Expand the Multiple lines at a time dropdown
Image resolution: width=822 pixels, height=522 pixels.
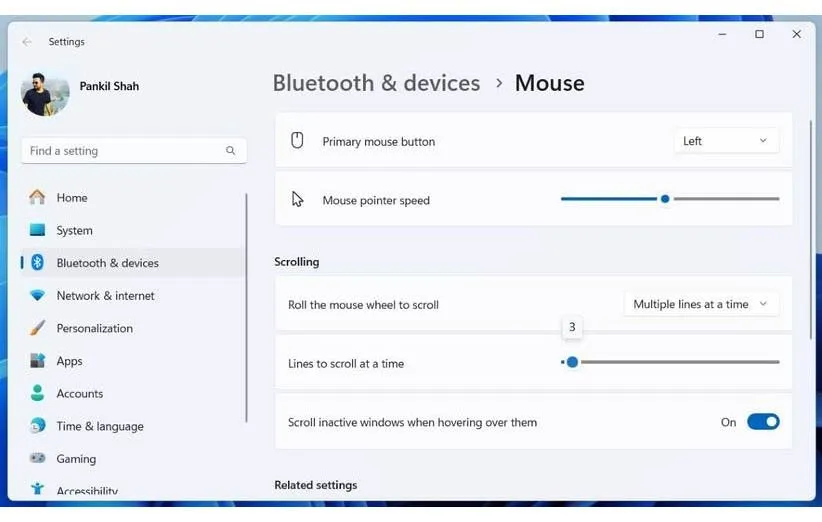[x=700, y=304]
